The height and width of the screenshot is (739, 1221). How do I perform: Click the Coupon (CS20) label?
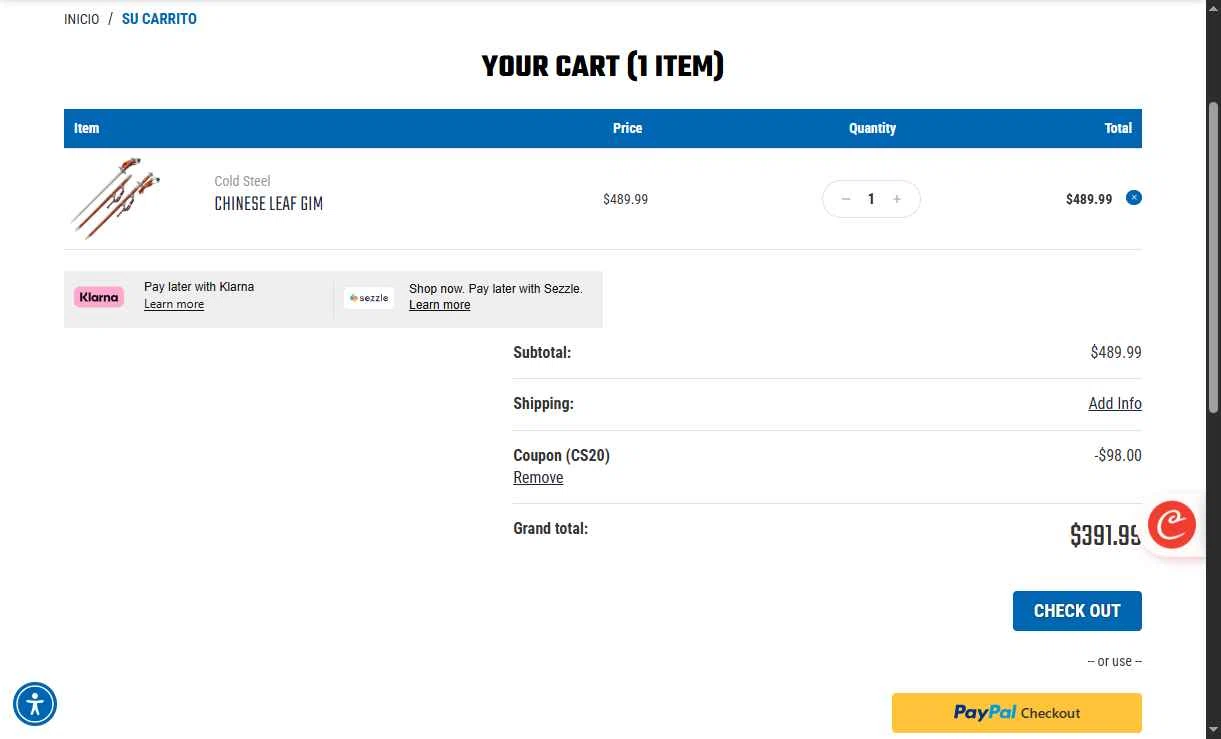tap(561, 456)
